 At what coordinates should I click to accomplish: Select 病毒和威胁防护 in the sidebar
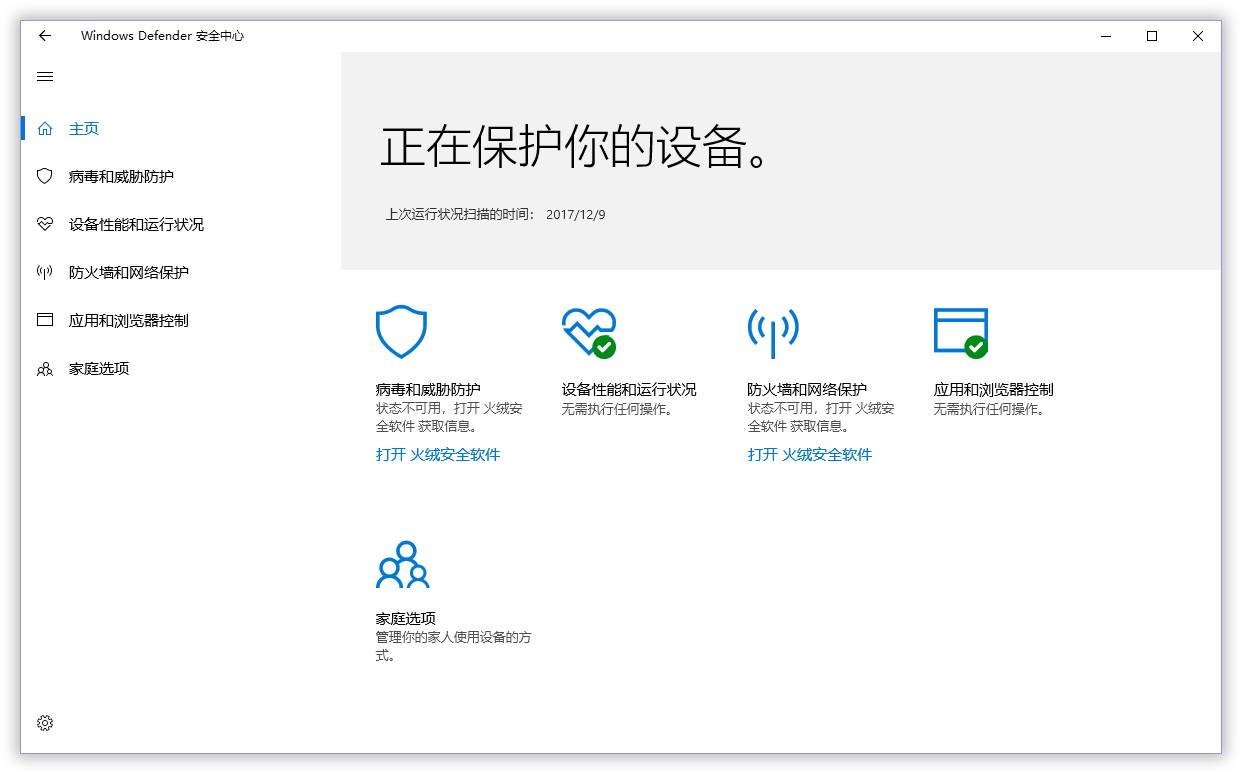[121, 177]
